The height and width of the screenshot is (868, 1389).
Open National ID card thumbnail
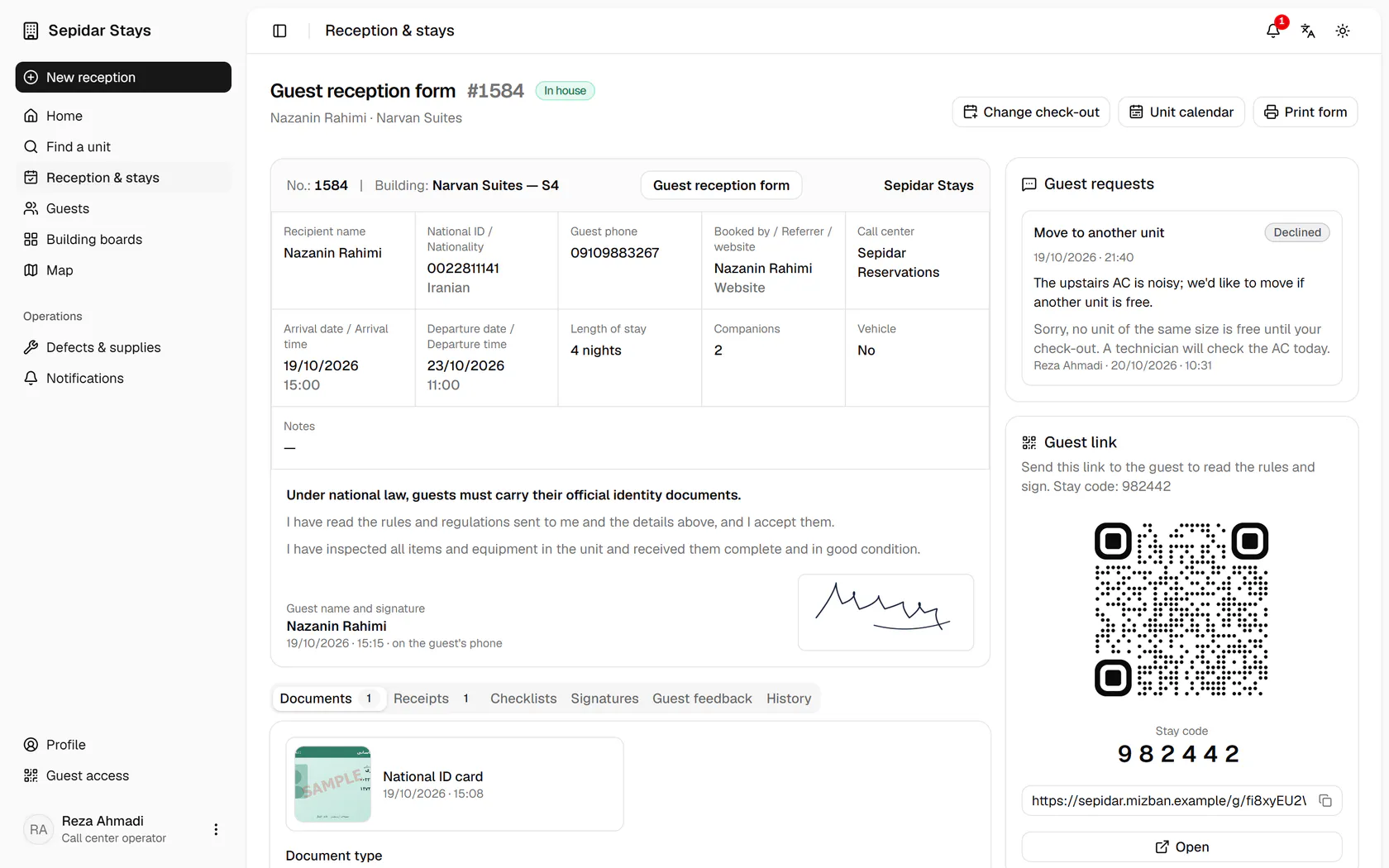pyautogui.click(x=332, y=784)
